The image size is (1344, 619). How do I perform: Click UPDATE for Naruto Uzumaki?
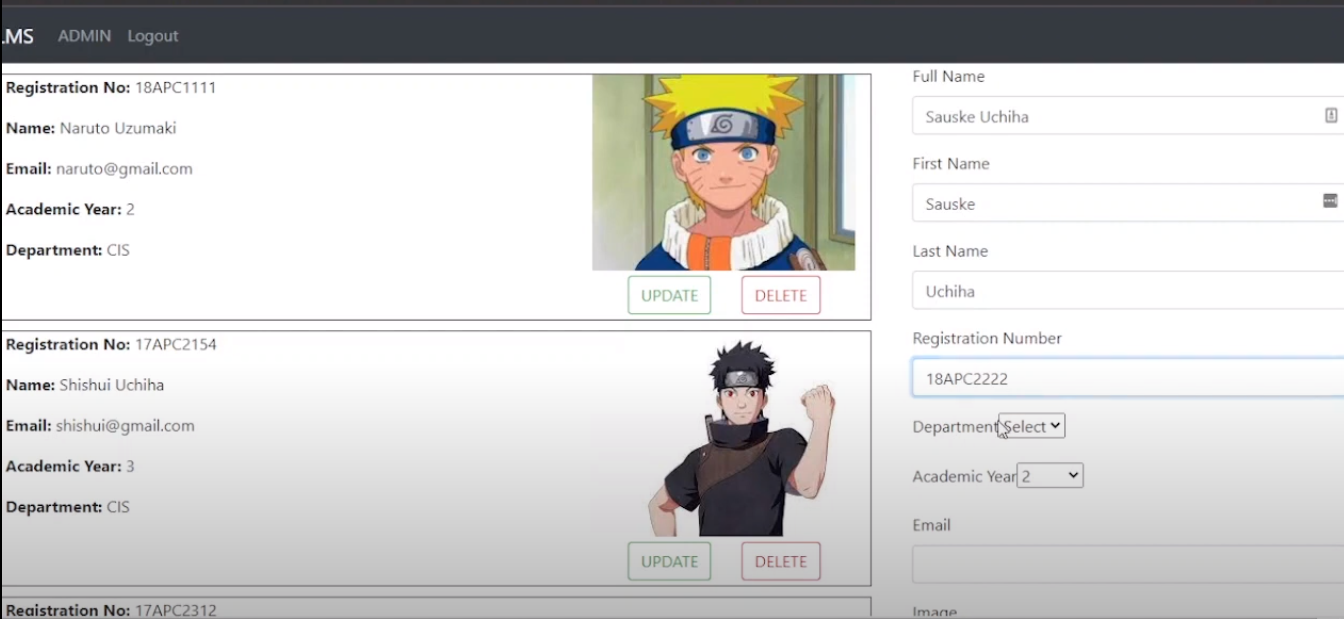point(669,295)
